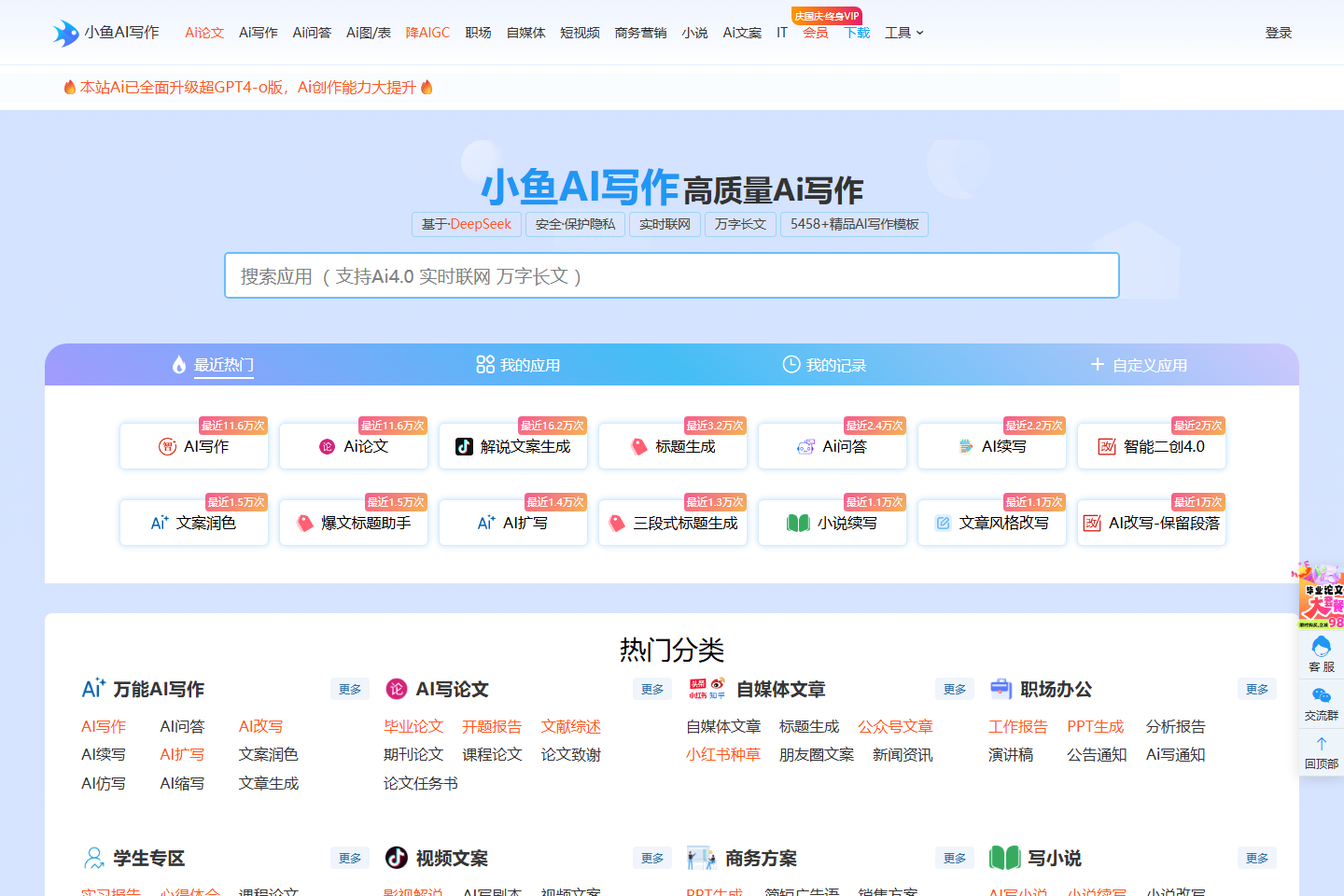Open the 爆文标题助手 app card
The width and height of the screenshot is (1344, 896).
pos(354,523)
